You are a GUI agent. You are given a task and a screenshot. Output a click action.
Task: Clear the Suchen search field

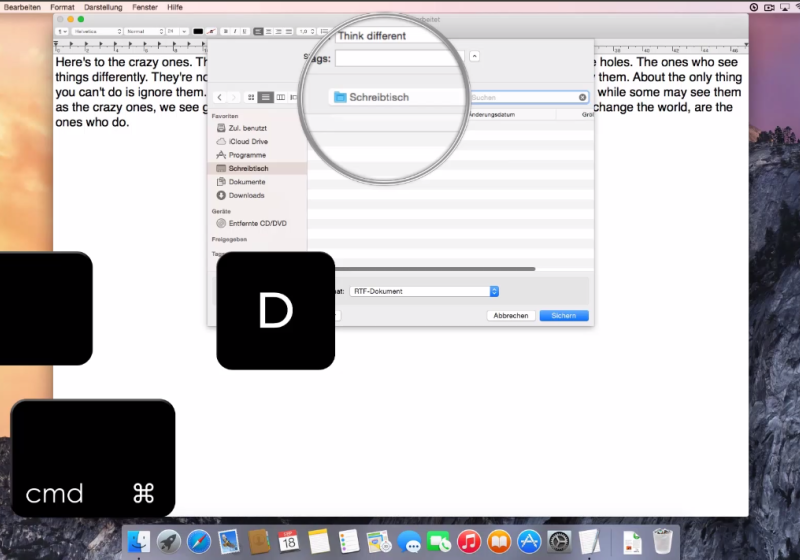[x=583, y=97]
